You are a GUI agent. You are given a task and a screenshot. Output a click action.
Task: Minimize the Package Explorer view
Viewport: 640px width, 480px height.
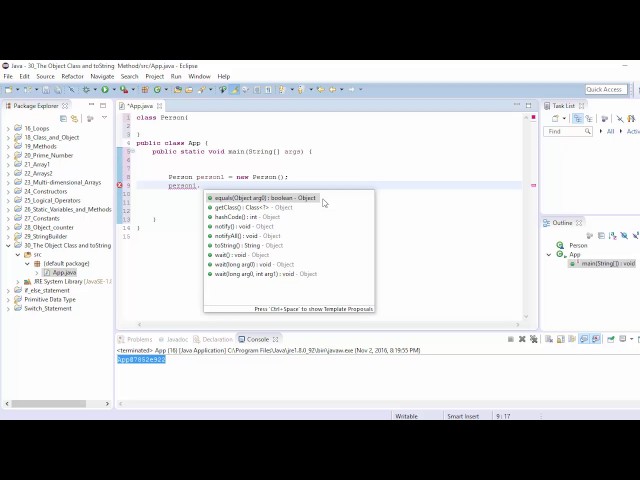[91, 105]
